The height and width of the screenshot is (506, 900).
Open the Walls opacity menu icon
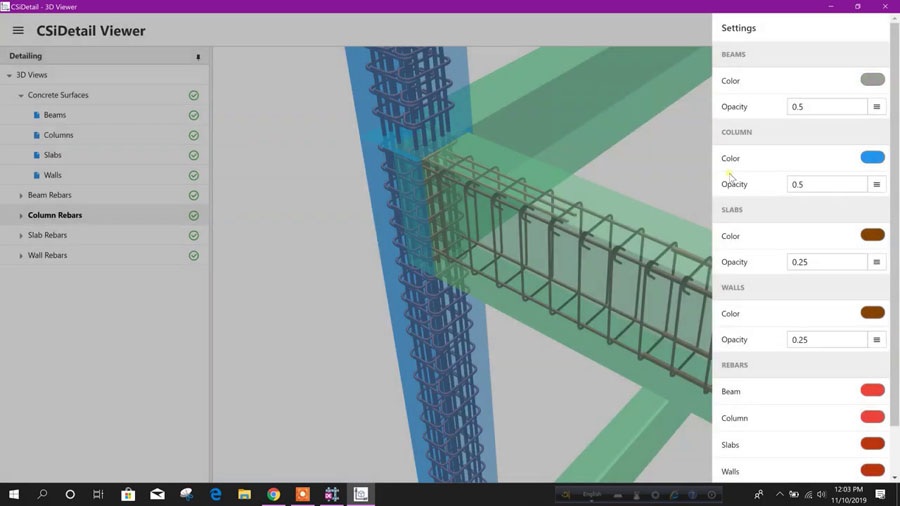[877, 340]
